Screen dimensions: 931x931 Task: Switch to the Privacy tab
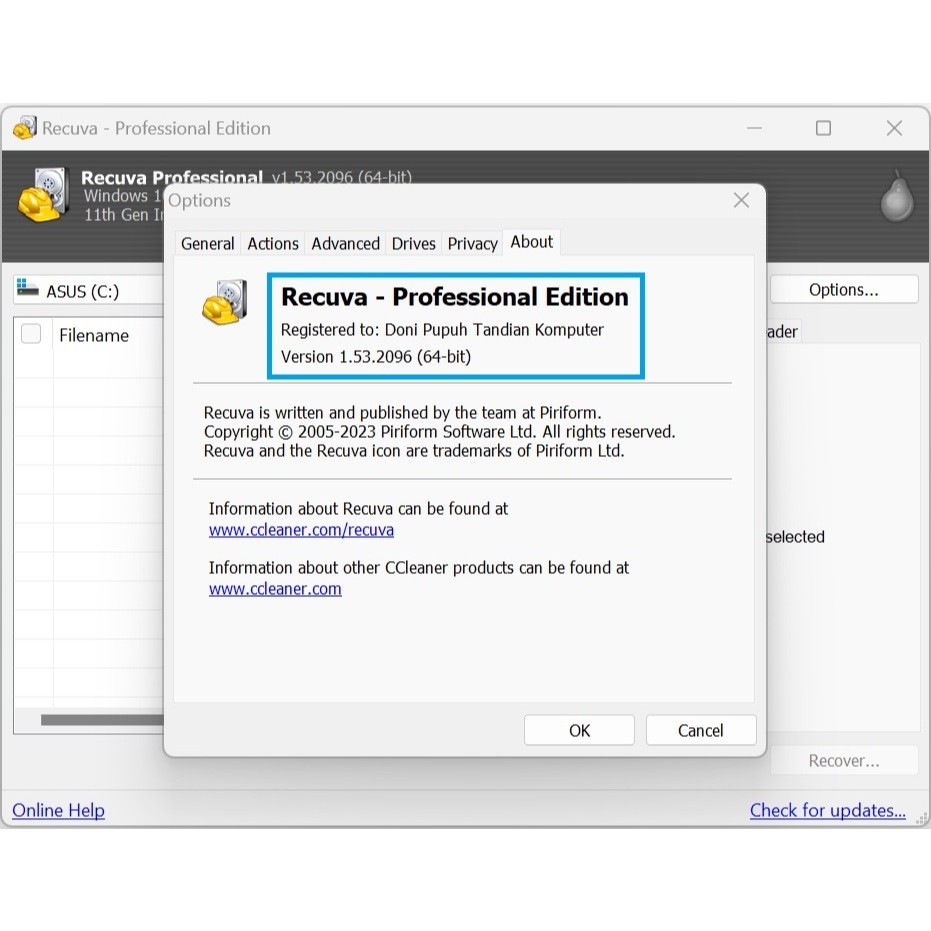473,243
